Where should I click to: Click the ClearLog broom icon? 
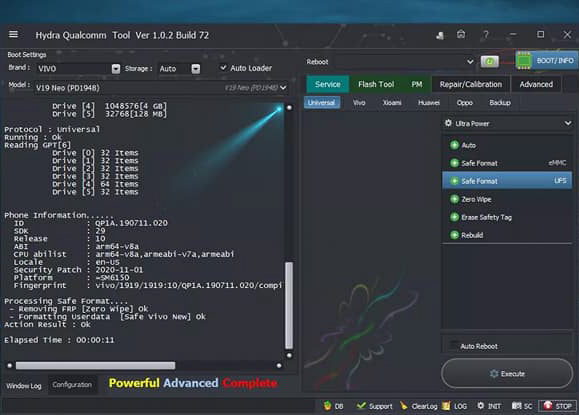404,406
